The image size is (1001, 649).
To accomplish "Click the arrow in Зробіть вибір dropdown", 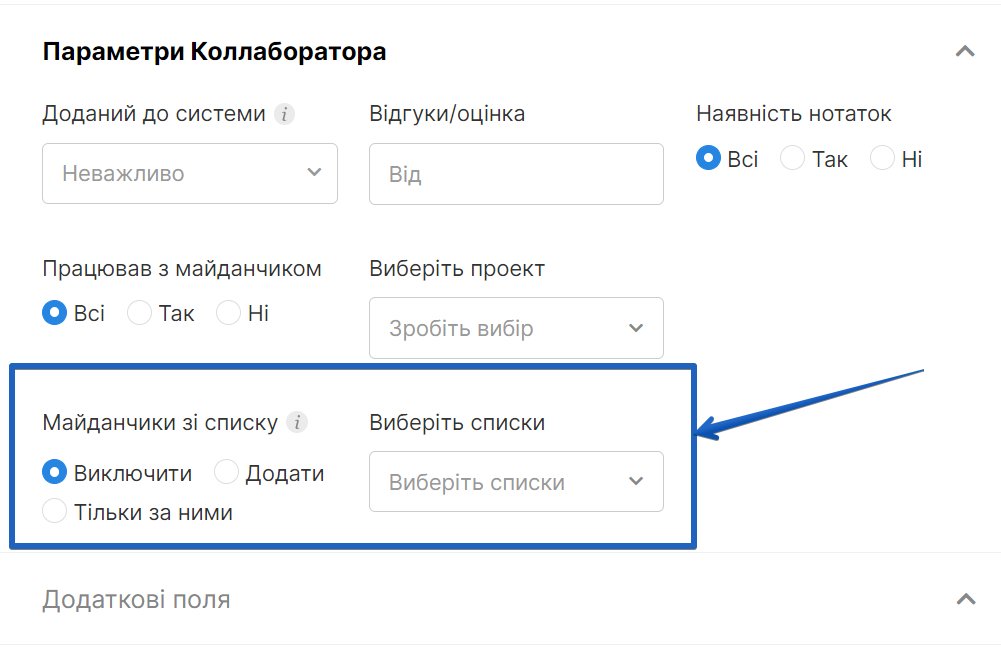I will [x=636, y=328].
